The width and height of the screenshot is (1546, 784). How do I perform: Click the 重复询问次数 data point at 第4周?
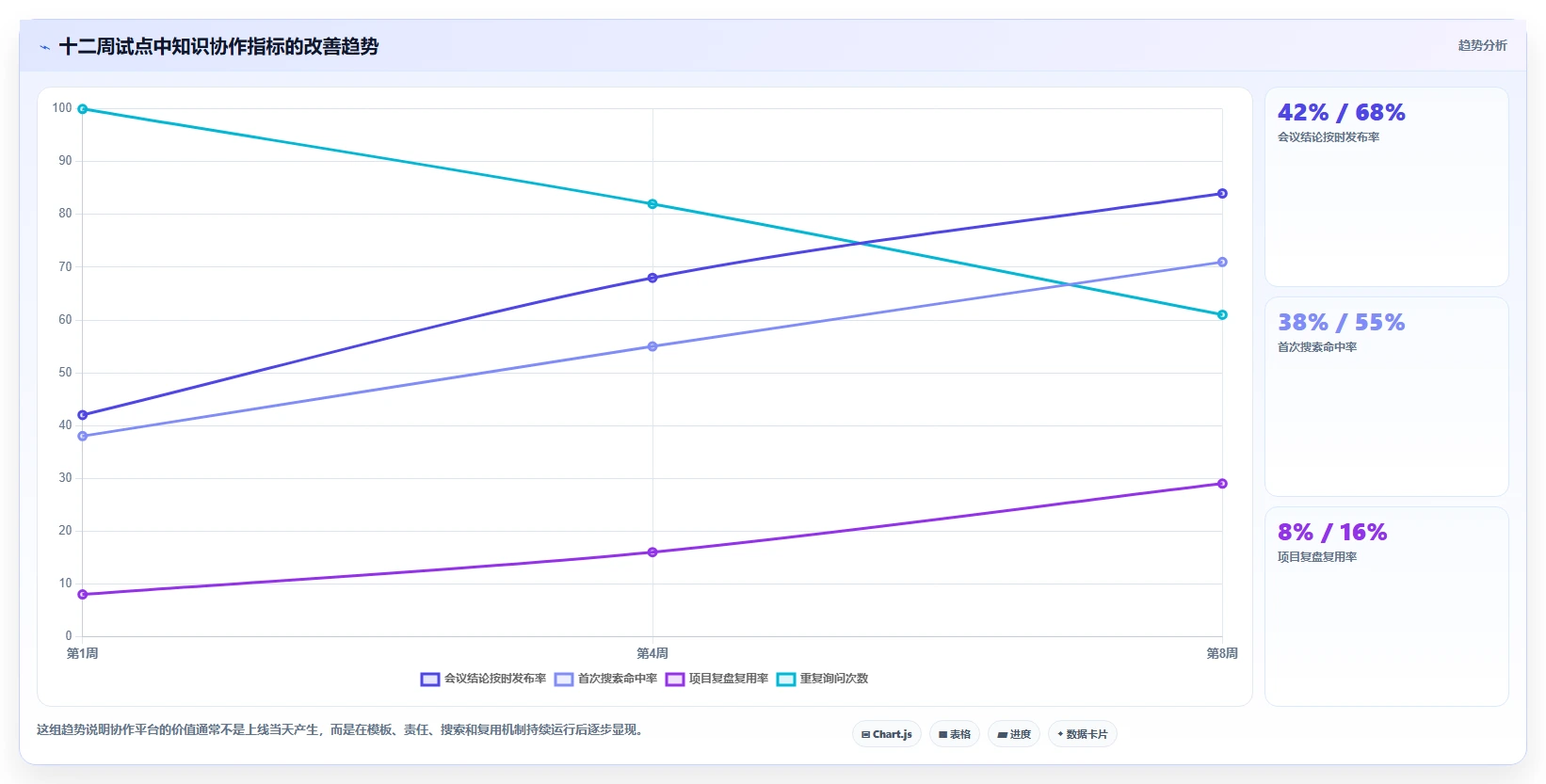[x=652, y=204]
